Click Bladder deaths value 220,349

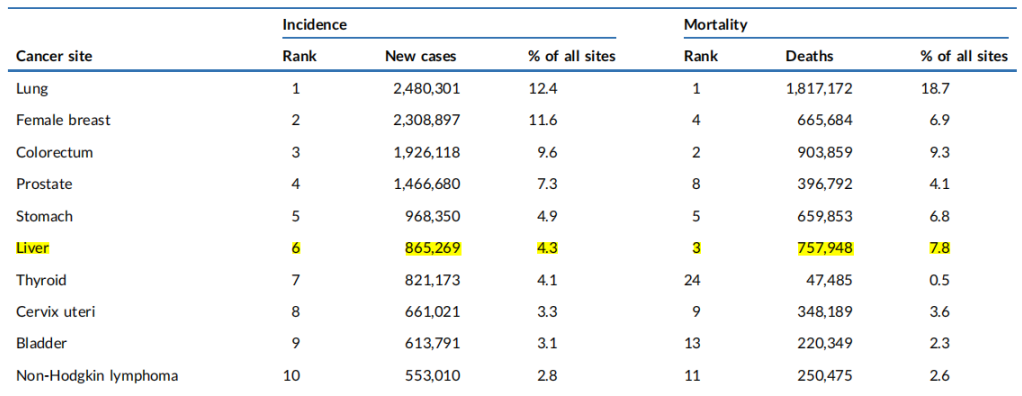click(825, 344)
